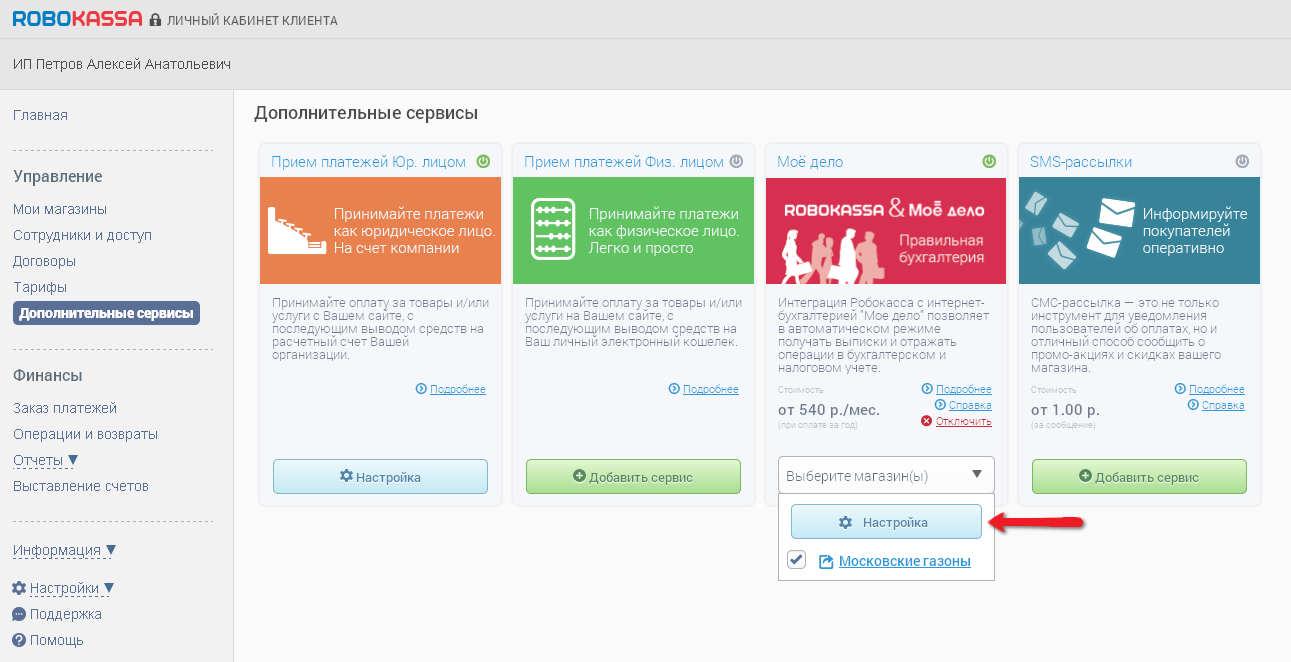Screen dimensions: 1291x662
Task: Click the orange stairs banner image
Action: 380,230
